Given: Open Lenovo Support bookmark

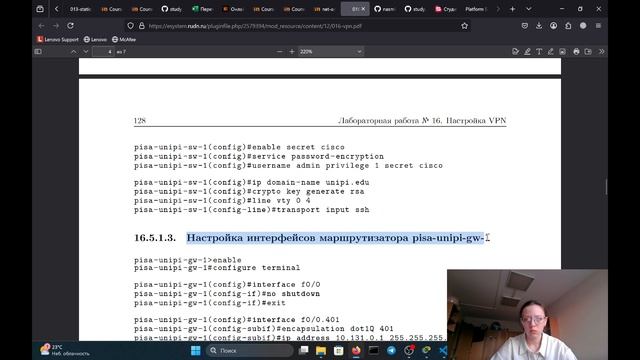Looking at the screenshot, I should 58,40.
